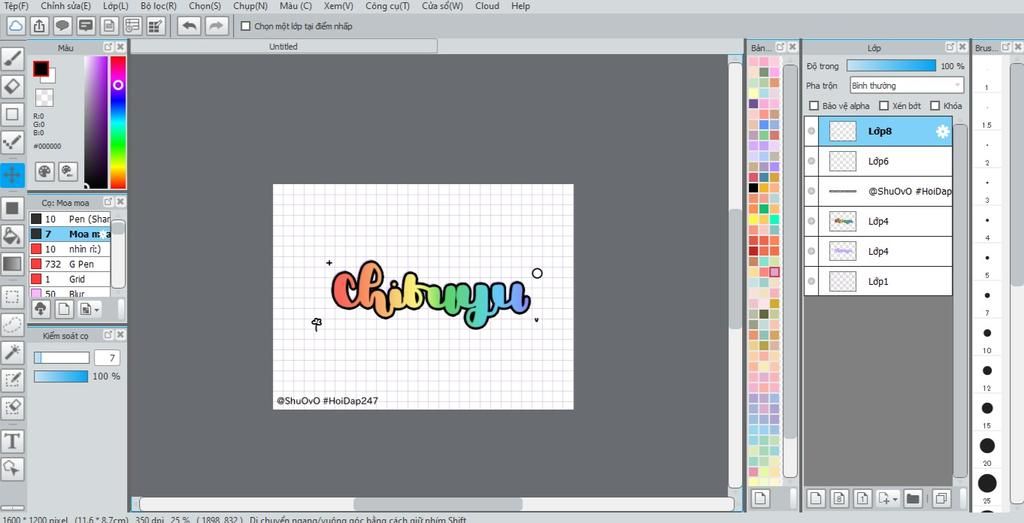Toggle visibility of layer Lớp6
The width and height of the screenshot is (1024, 523).
click(x=811, y=161)
